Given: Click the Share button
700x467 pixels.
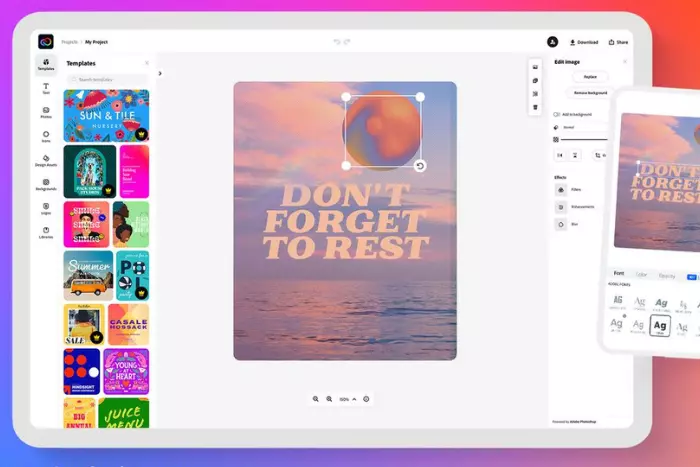Looking at the screenshot, I should [618, 42].
